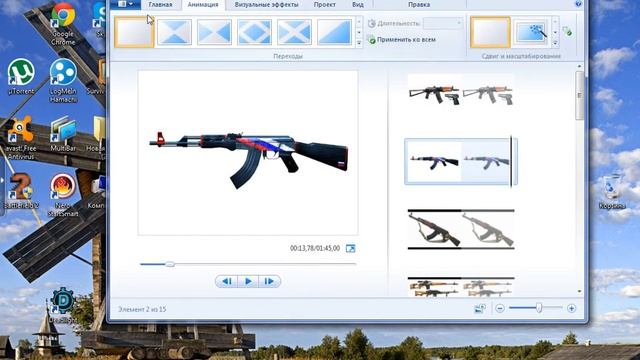
Task: Play the video preview
Action: tap(248, 281)
